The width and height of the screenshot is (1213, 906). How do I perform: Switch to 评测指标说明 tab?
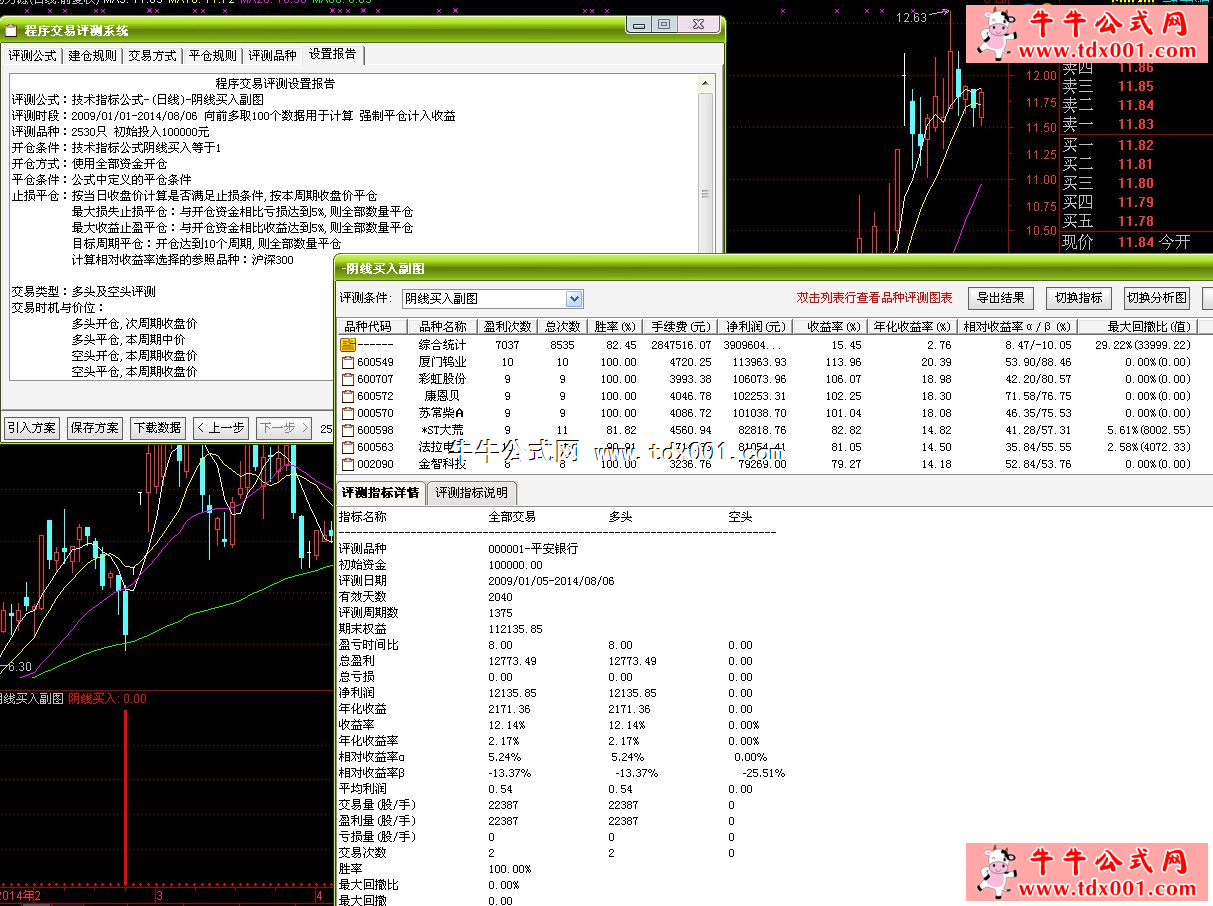[x=472, y=492]
